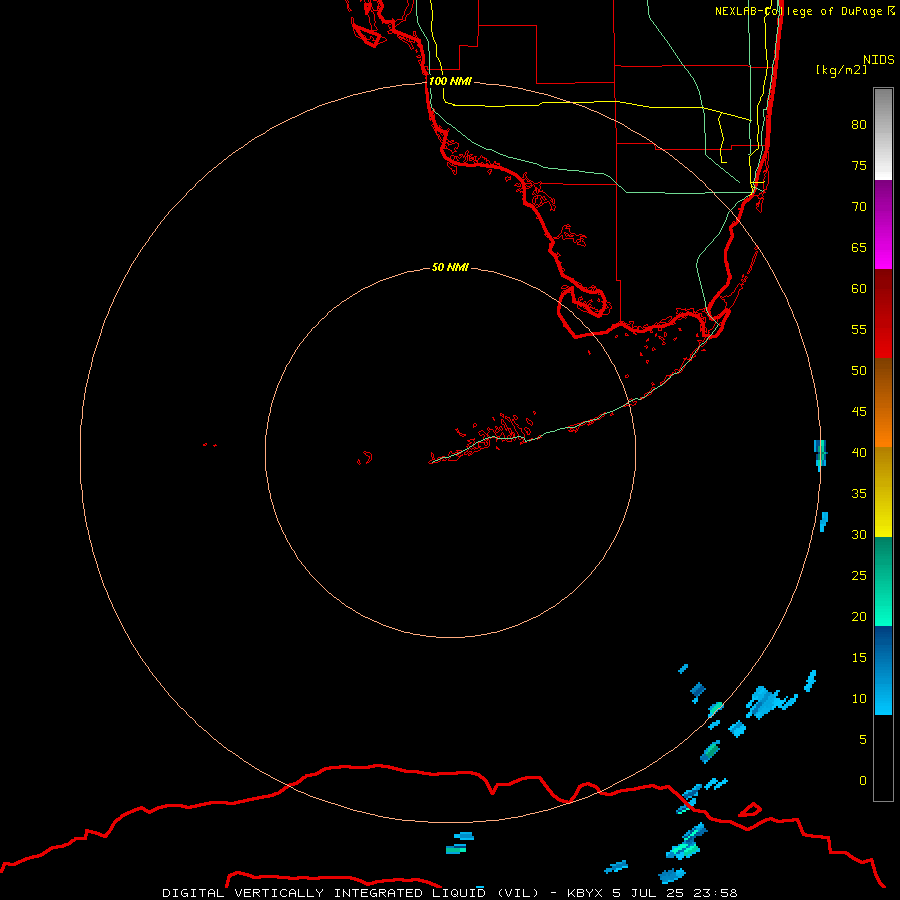Click the 60 value on the color scale
The image size is (900, 900).
point(859,289)
